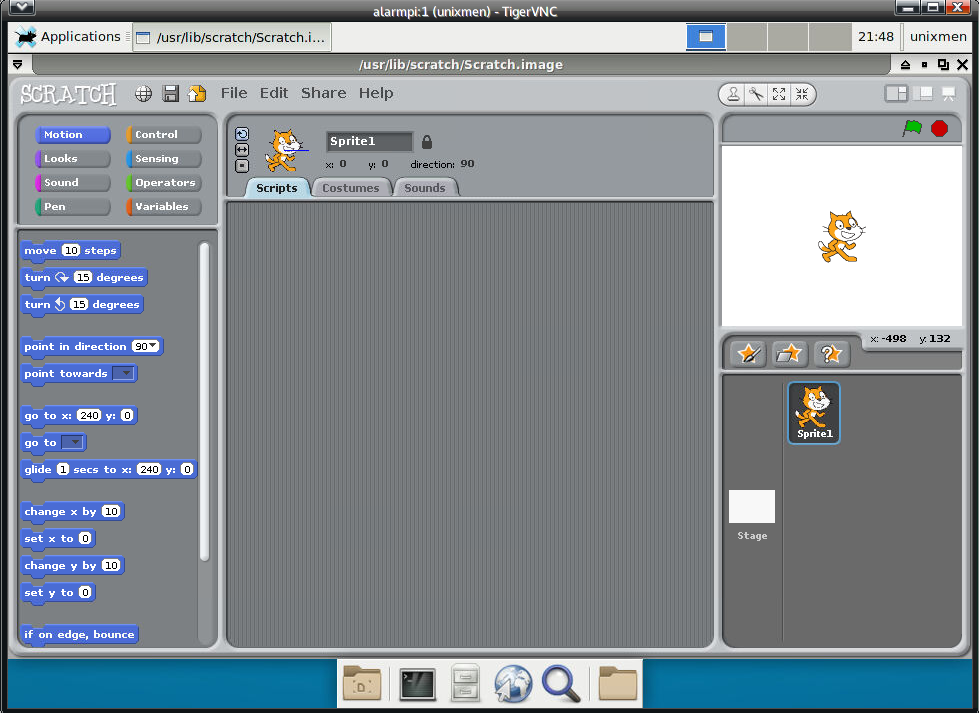The image size is (979, 713).
Task: Open the Help menu
Action: point(376,93)
